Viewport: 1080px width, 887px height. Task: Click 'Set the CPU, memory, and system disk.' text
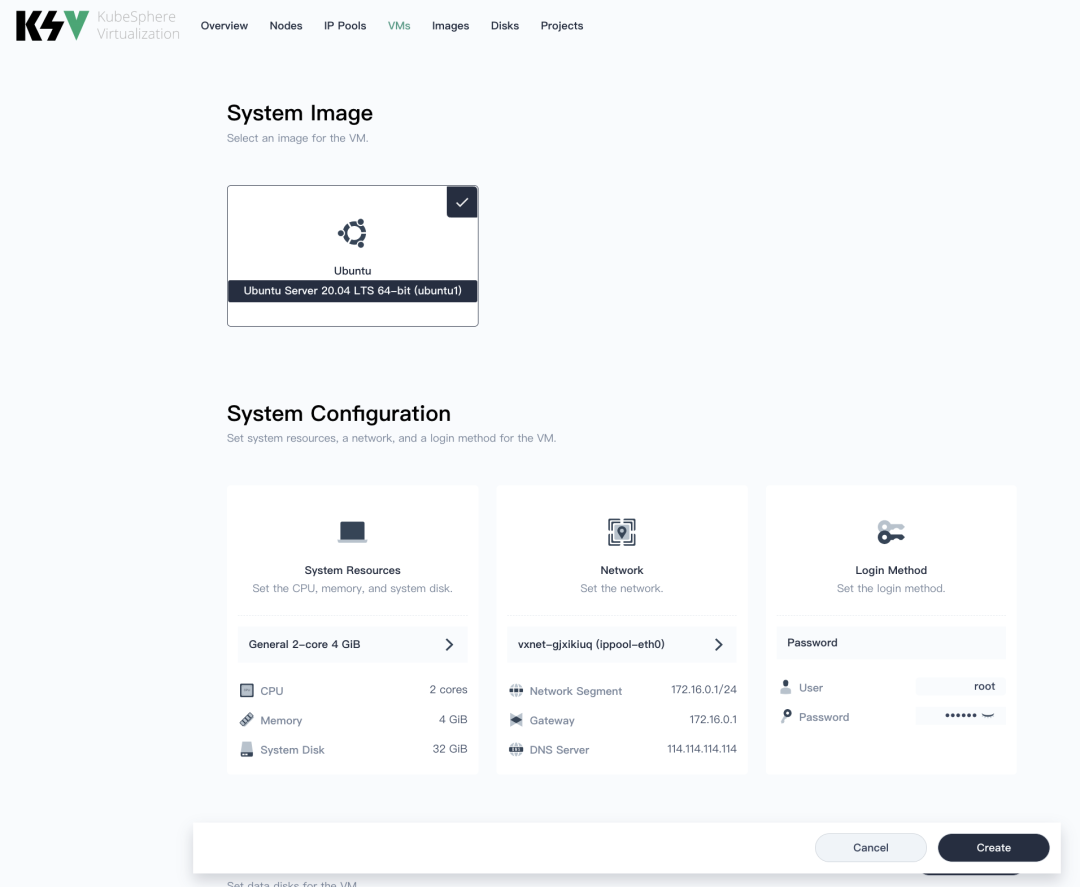pos(352,588)
